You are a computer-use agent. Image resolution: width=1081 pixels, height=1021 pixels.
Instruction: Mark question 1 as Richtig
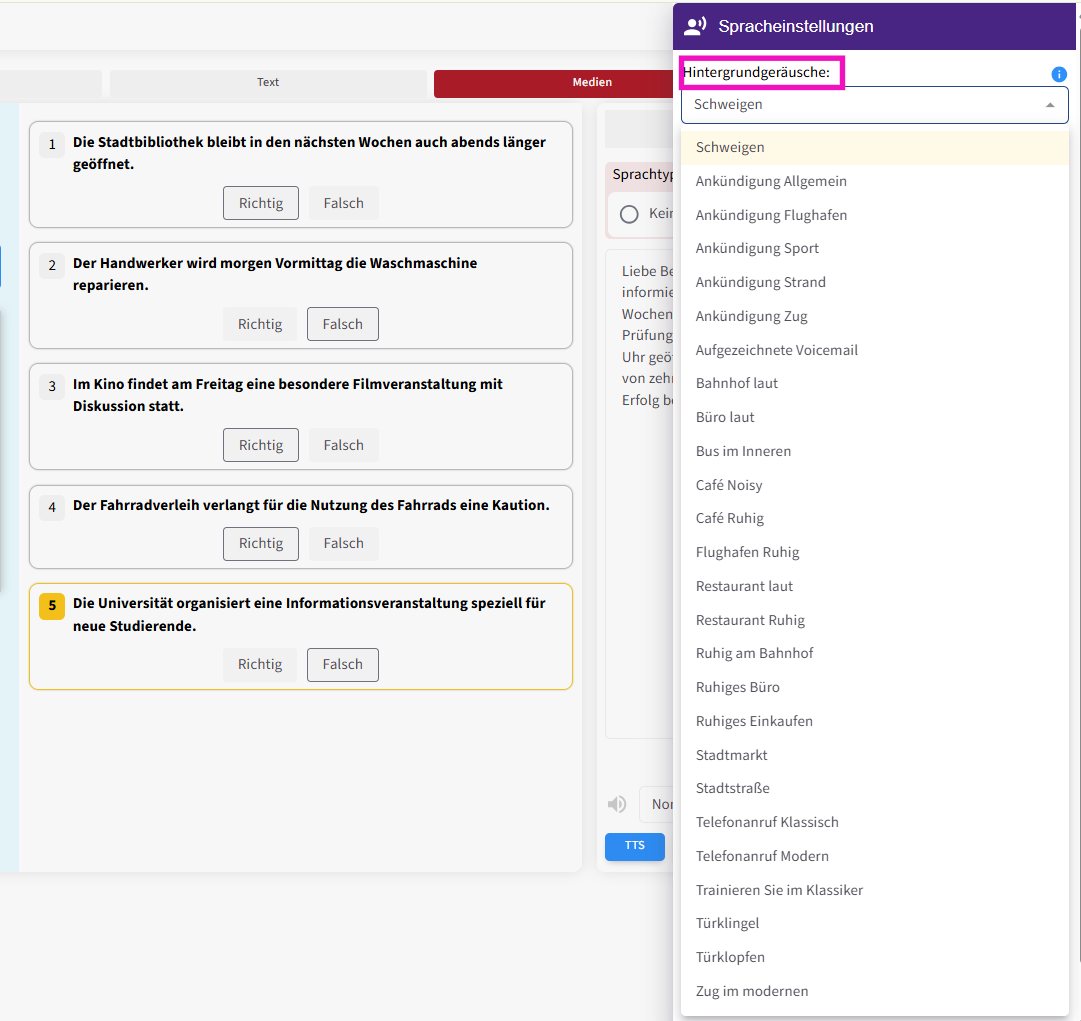(x=261, y=203)
